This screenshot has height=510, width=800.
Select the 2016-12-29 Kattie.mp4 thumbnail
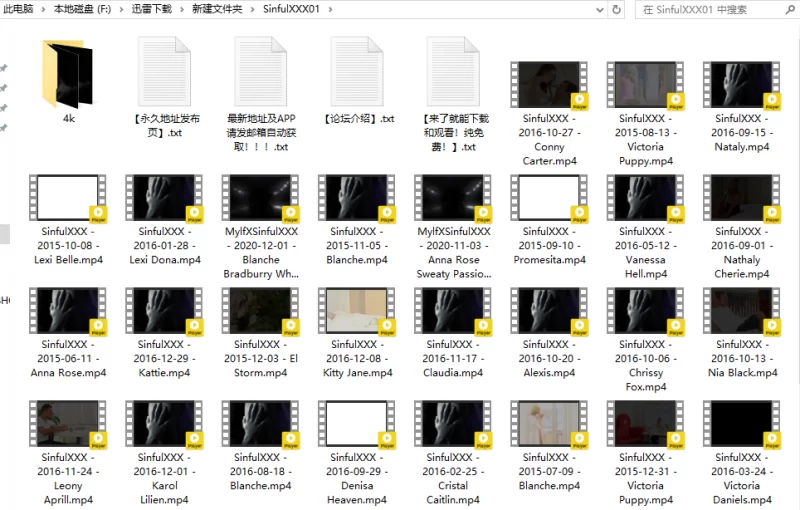pos(164,311)
